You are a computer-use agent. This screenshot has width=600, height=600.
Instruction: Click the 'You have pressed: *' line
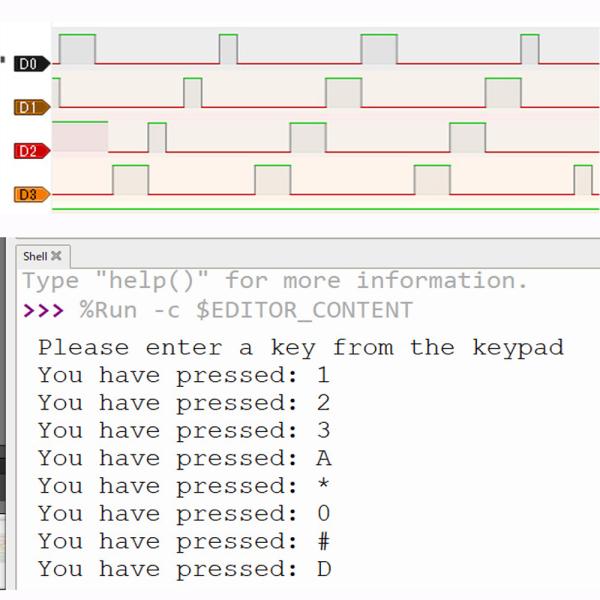click(183, 487)
